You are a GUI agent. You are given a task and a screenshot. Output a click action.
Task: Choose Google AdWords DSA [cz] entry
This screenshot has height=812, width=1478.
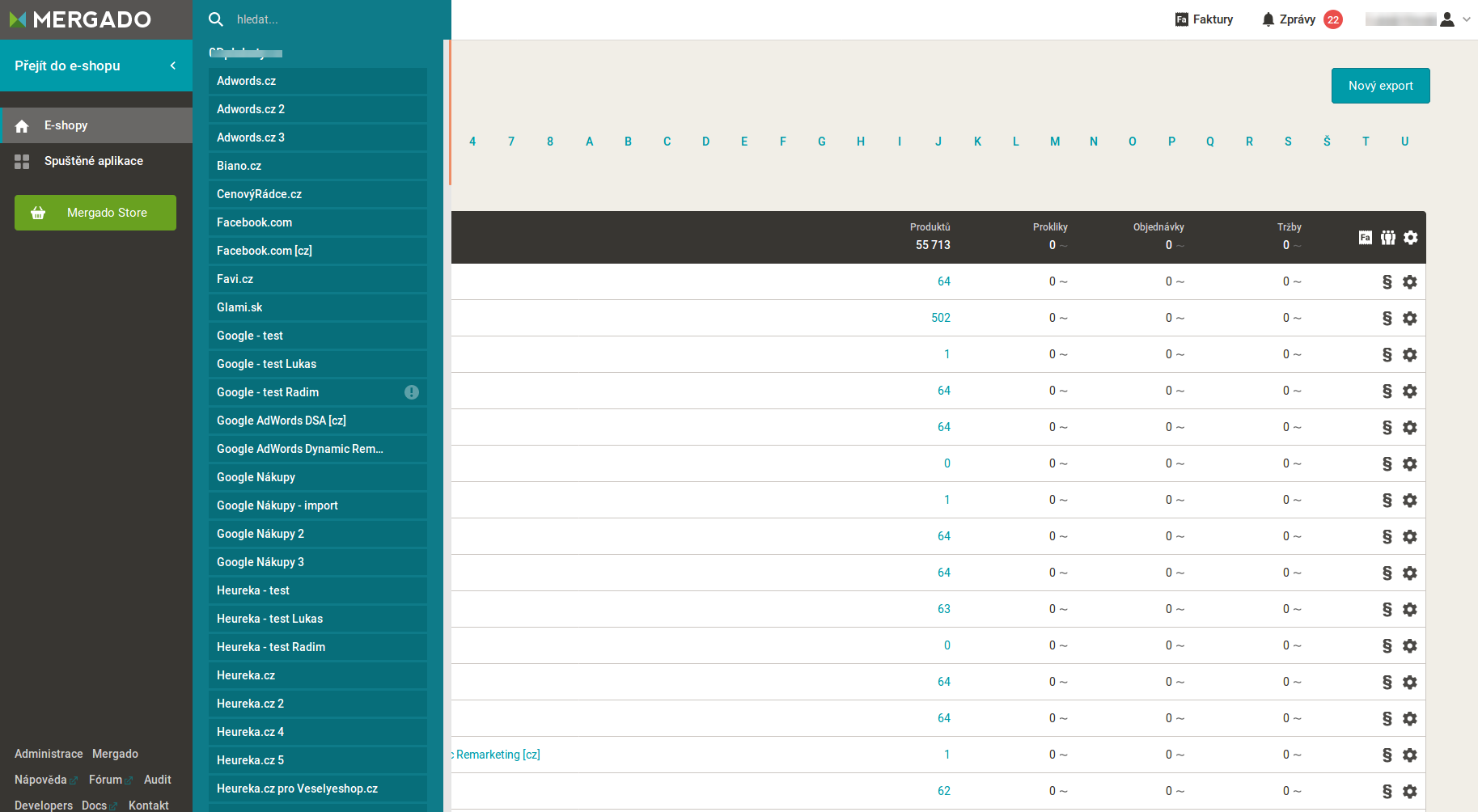[318, 421]
